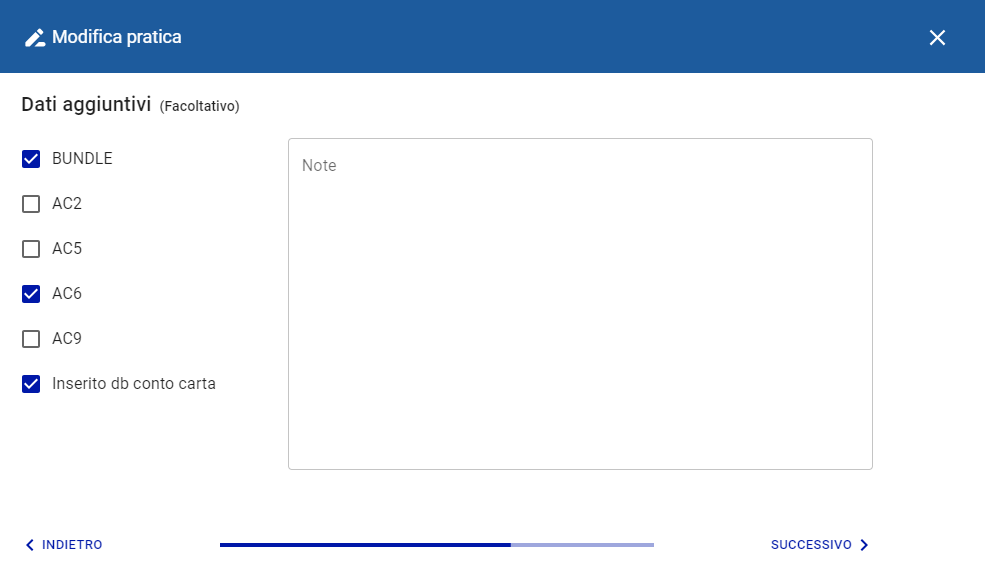The height and width of the screenshot is (574, 985).
Task: Select the 'Dati aggiuntivi' heading
Action: tap(86, 104)
